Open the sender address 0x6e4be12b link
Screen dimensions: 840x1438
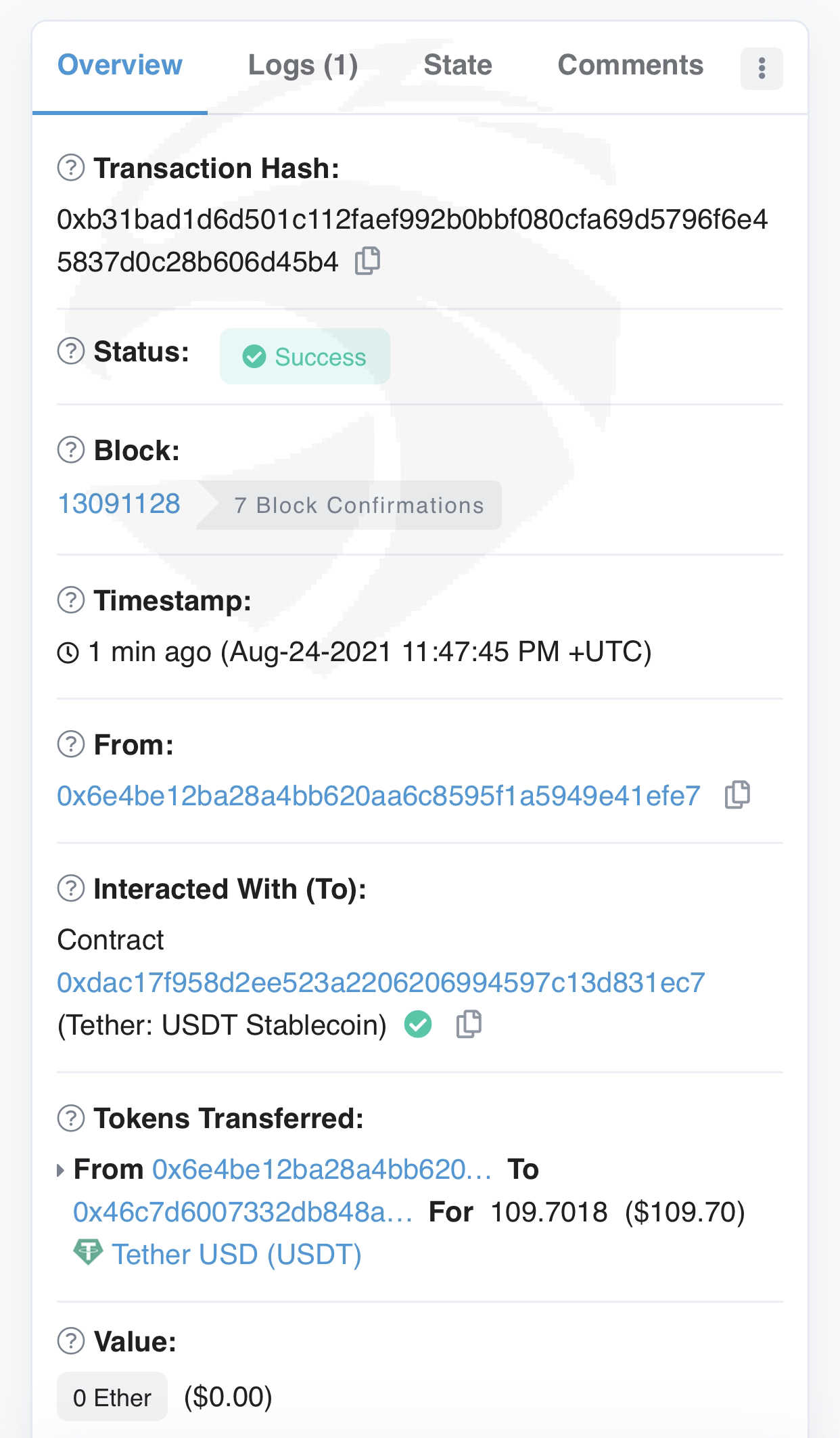379,796
